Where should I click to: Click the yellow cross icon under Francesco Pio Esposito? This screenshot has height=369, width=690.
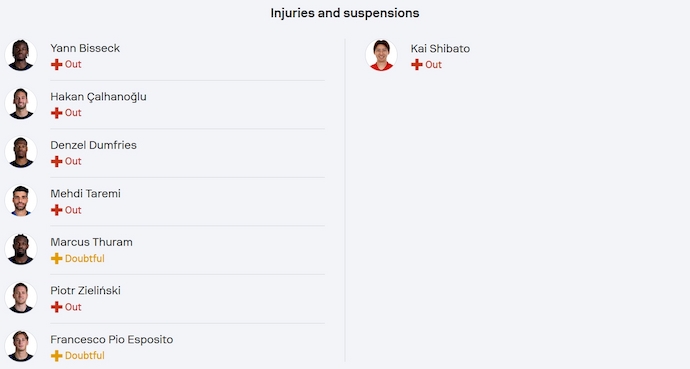[x=56, y=356]
